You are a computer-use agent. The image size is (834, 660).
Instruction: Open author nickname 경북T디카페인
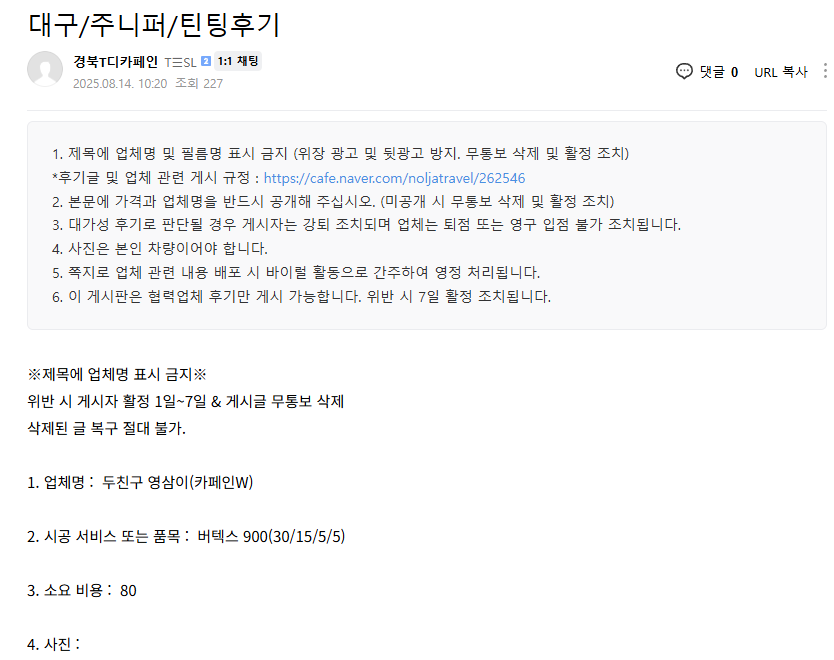click(x=115, y=62)
